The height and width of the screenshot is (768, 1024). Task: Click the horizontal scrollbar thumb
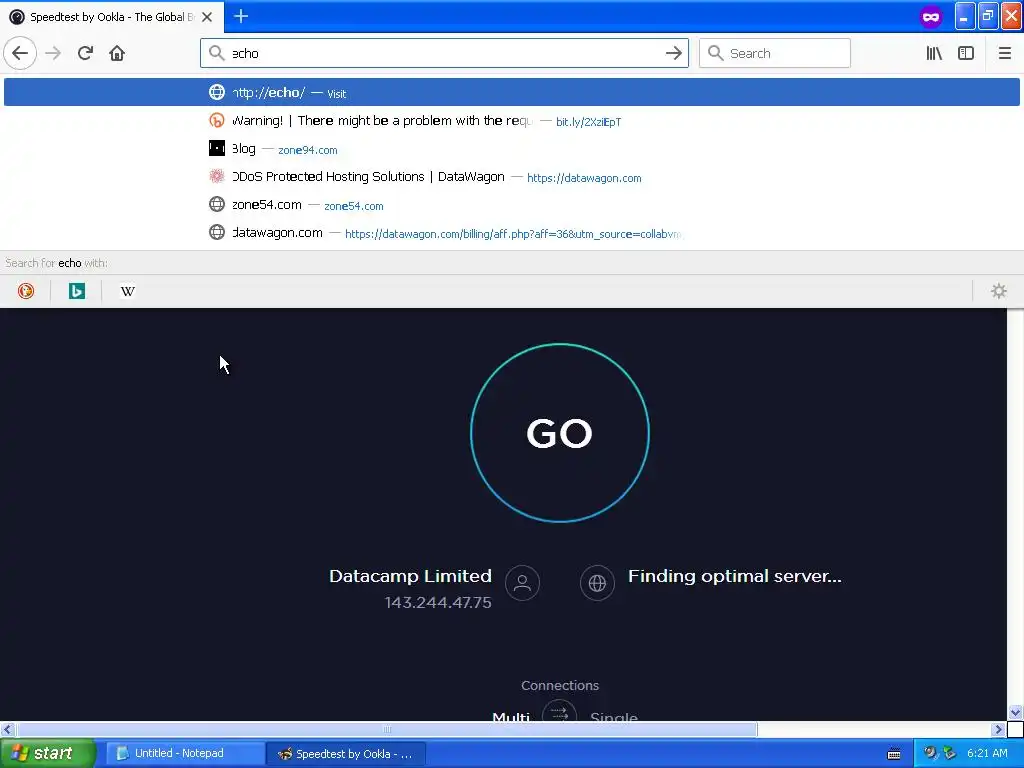pyautogui.click(x=387, y=729)
